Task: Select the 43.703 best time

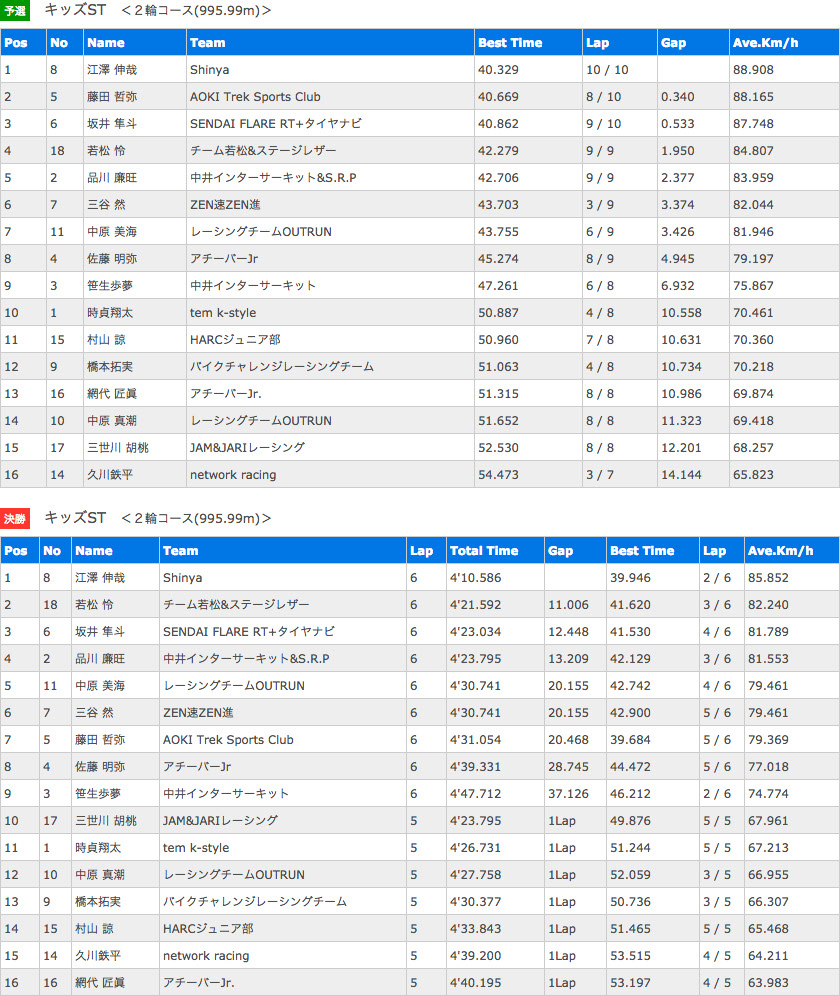Action: coord(498,205)
